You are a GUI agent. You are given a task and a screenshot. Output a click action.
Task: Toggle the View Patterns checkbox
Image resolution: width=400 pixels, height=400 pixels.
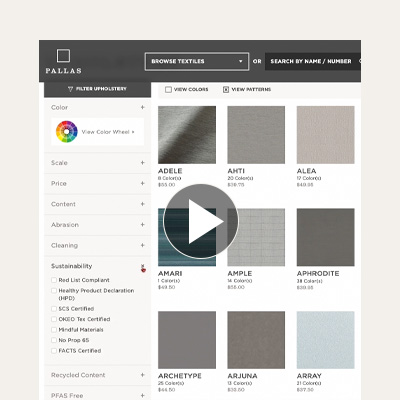(226, 89)
